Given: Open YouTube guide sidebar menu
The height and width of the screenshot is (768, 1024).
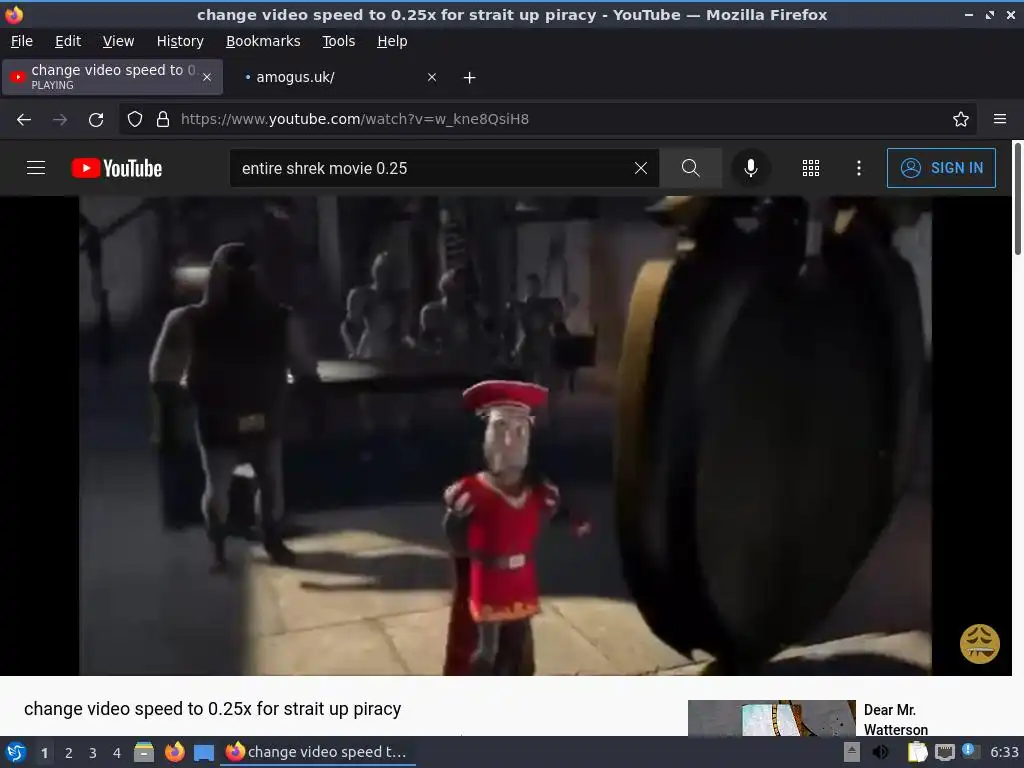Looking at the screenshot, I should coord(36,168).
